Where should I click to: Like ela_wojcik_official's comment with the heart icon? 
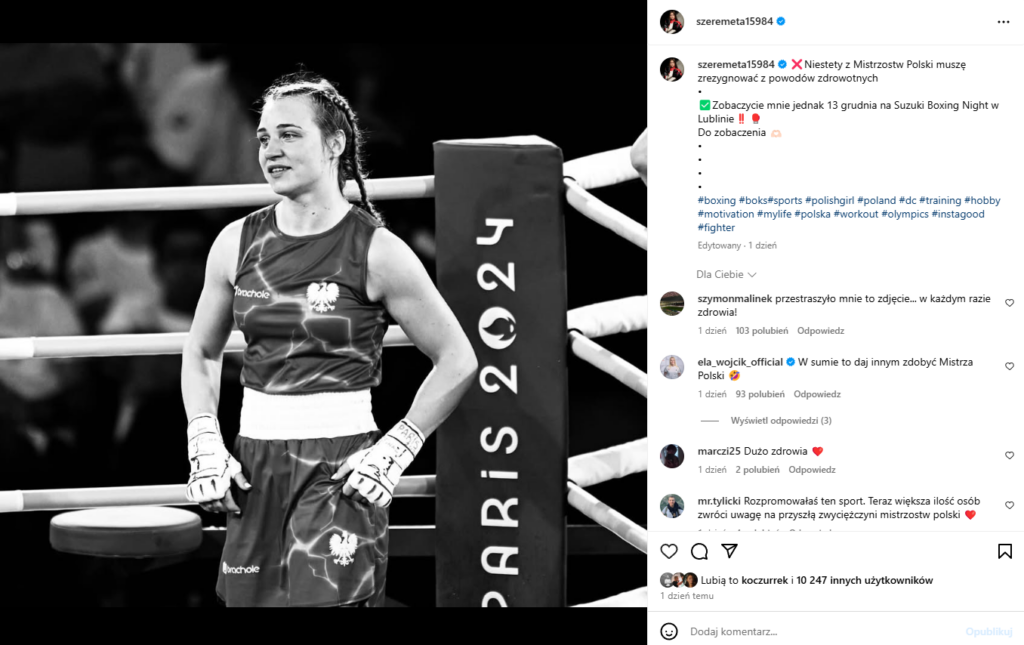tap(1009, 366)
